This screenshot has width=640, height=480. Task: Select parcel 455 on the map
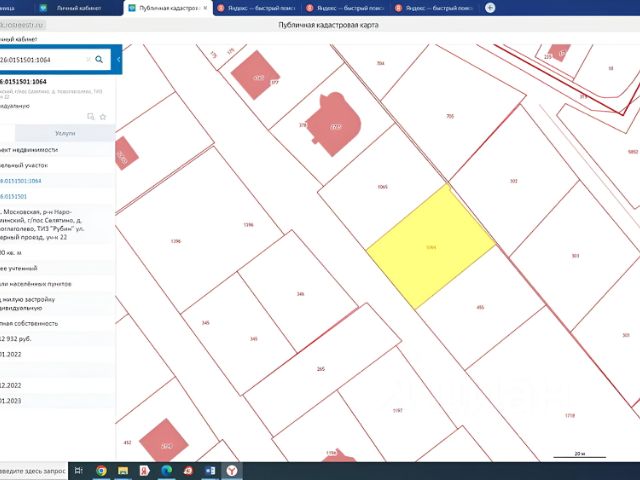[x=480, y=307]
